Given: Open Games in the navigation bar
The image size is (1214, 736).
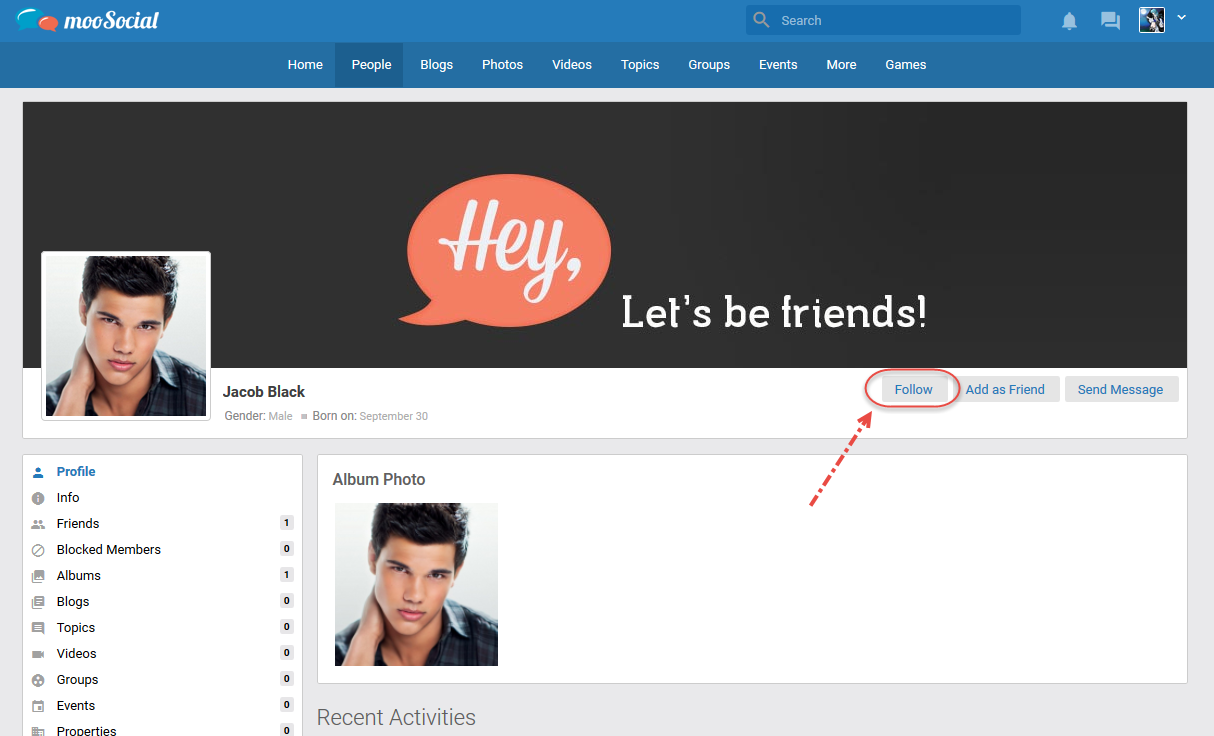Looking at the screenshot, I should click(906, 65).
